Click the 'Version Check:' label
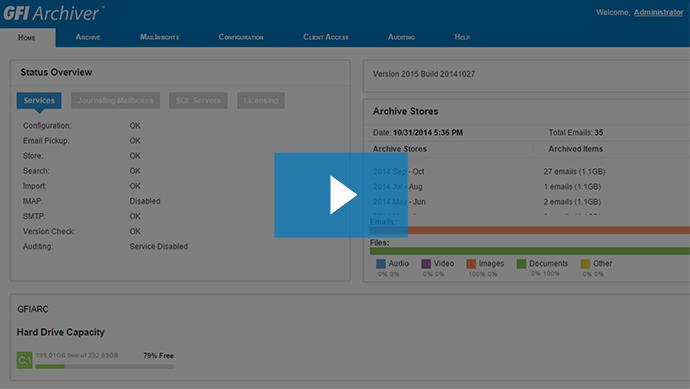This screenshot has width=690, height=389. (49, 231)
